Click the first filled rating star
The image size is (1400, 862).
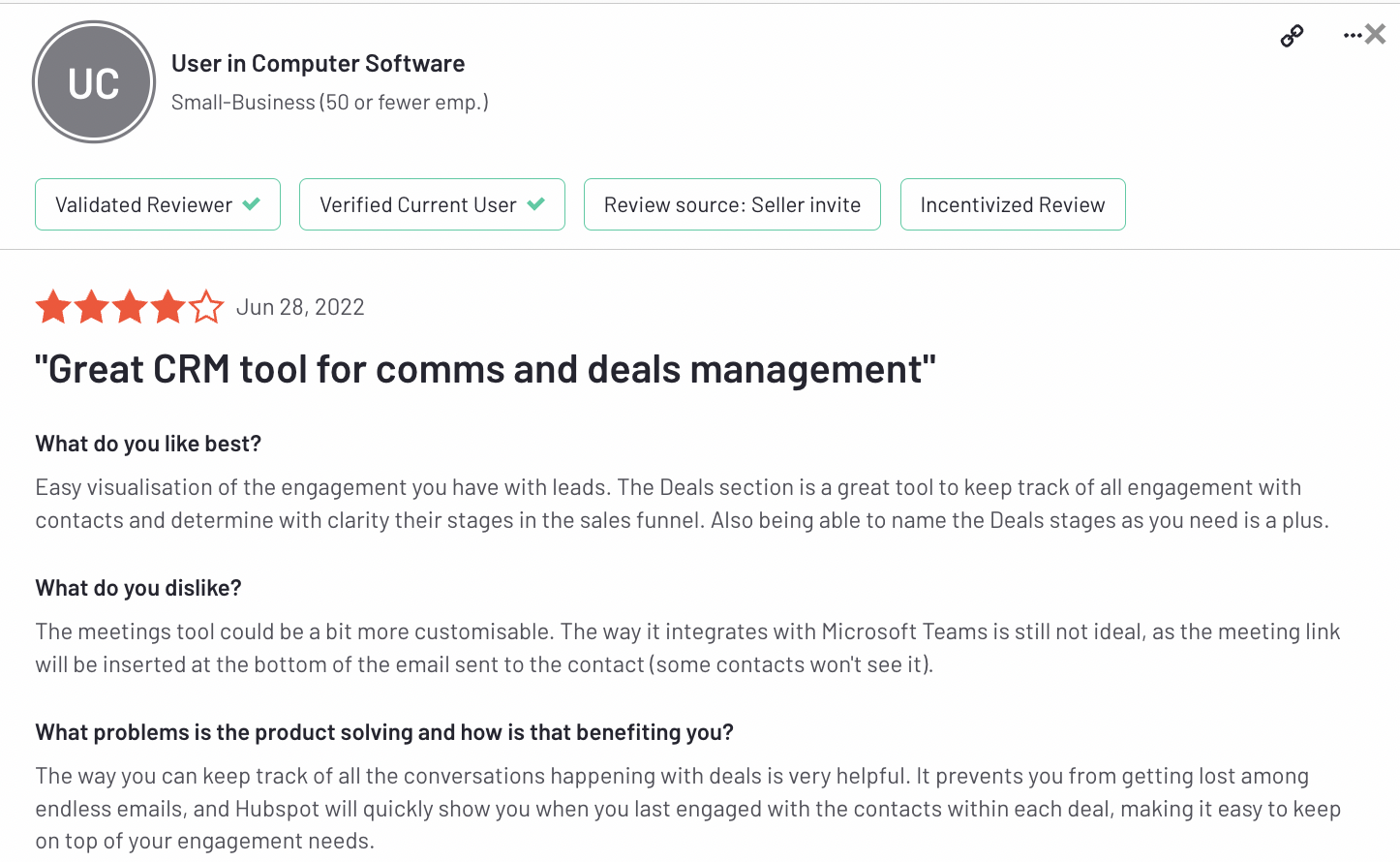(53, 307)
